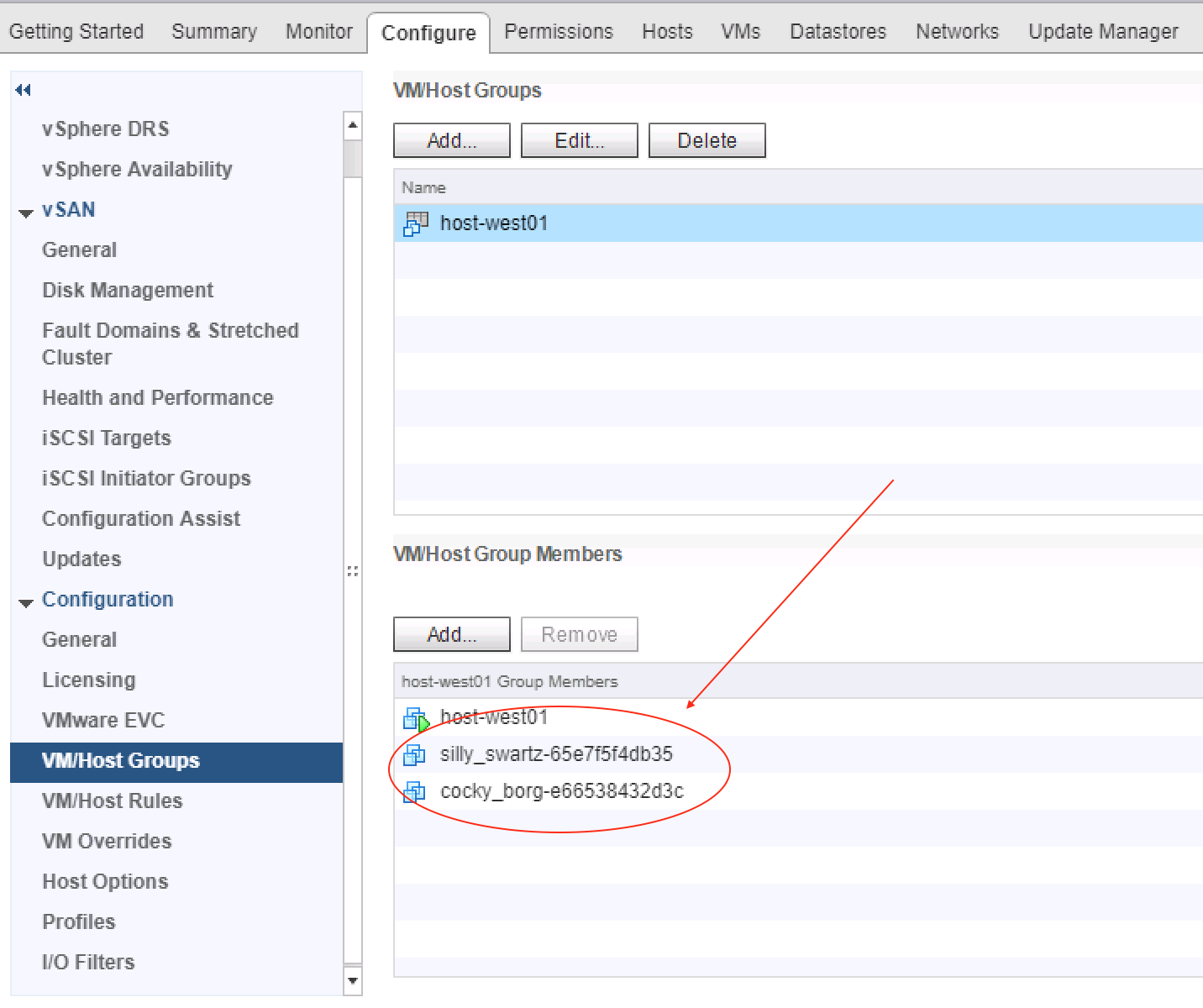Switch to the Datastores tab
The width and height of the screenshot is (1203, 1008).
[x=837, y=31]
